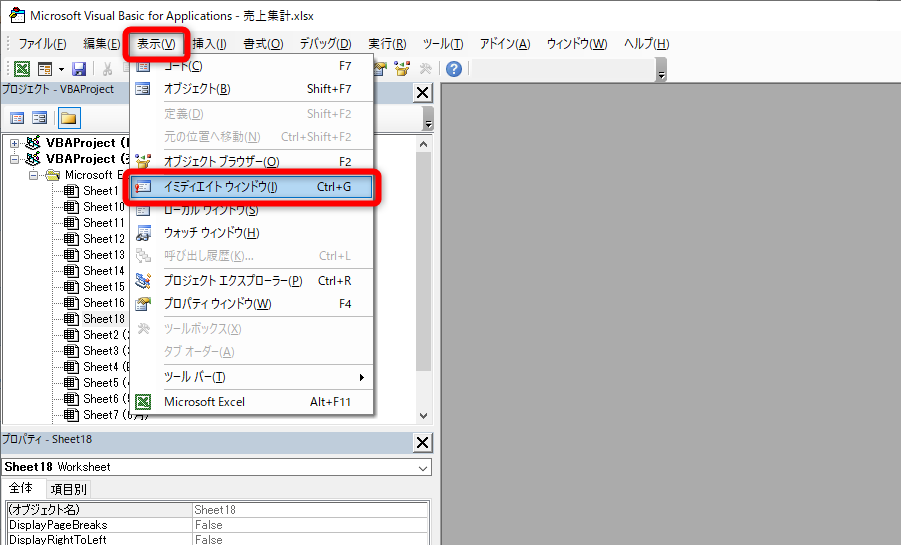The width and height of the screenshot is (901, 545).
Task: Open the 編集(E) menu
Action: click(102, 44)
